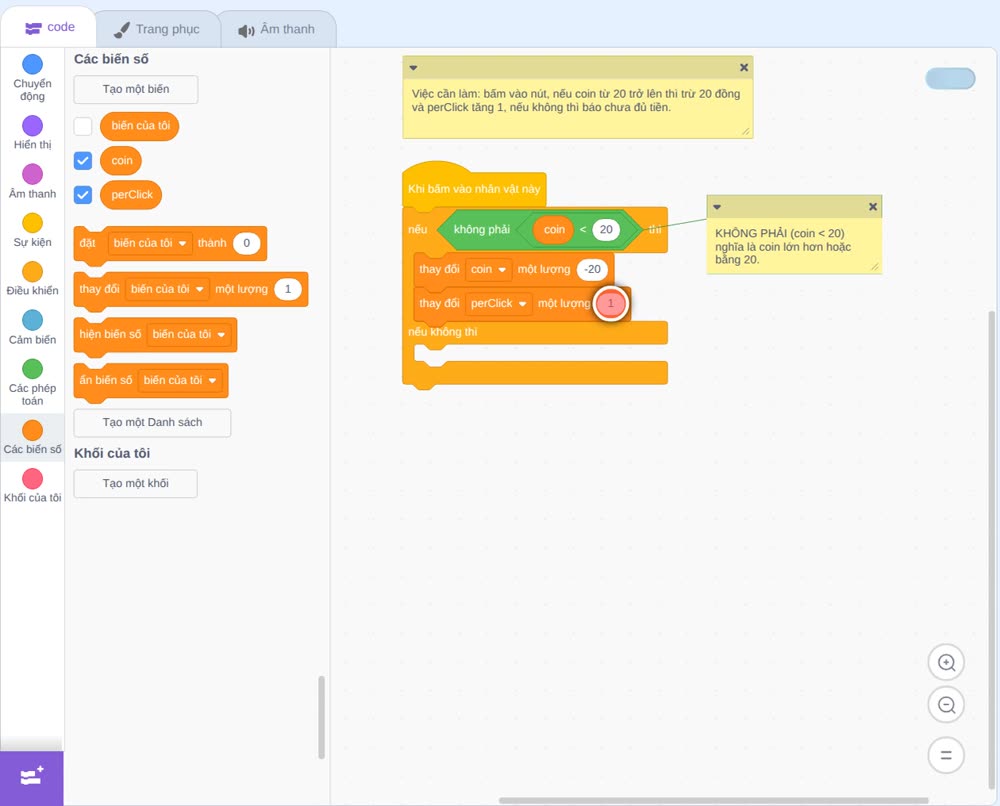
Task: Click the coin variable reporter in palette
Action: pyautogui.click(x=121, y=161)
